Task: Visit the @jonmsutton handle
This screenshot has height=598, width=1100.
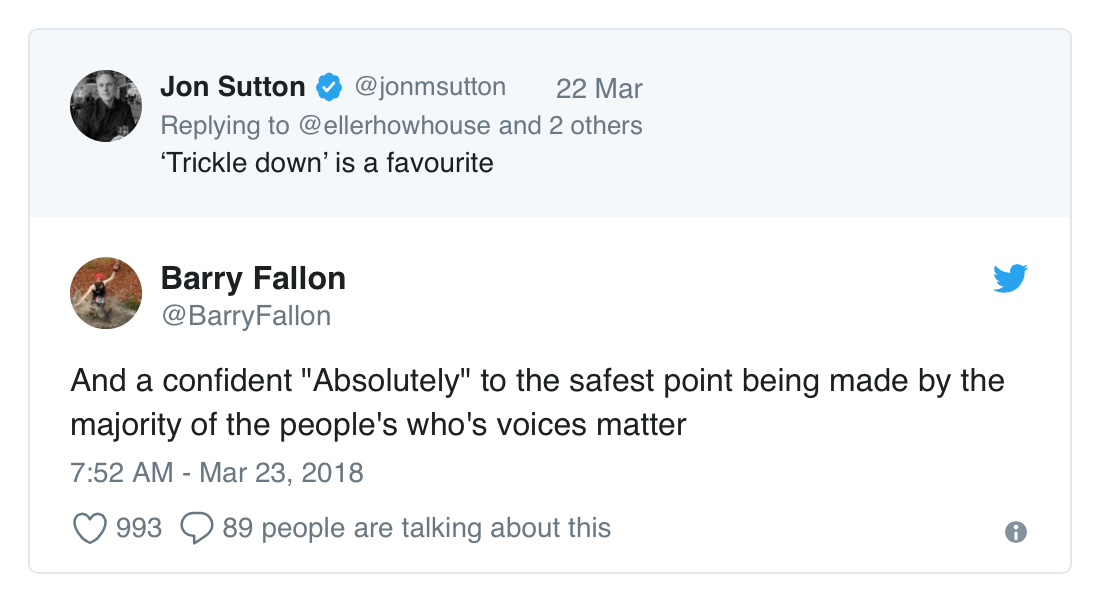Action: 430,87
